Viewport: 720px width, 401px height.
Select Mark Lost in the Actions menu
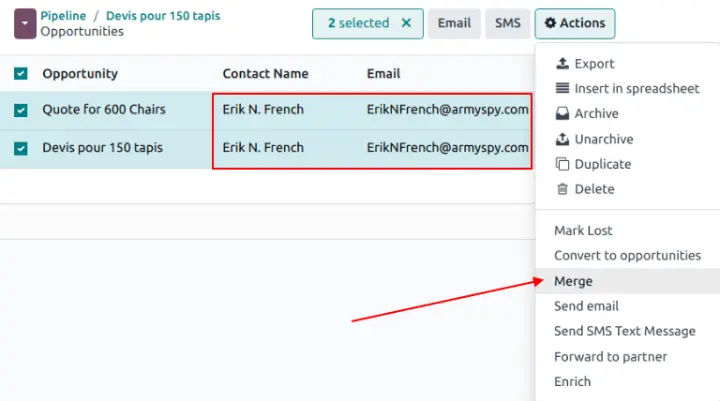(583, 230)
